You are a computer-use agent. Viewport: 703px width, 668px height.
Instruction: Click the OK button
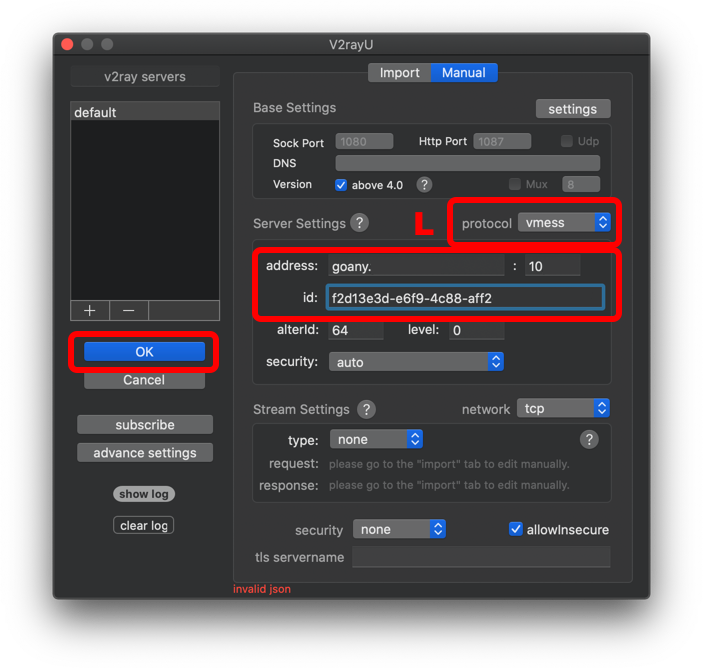(144, 351)
